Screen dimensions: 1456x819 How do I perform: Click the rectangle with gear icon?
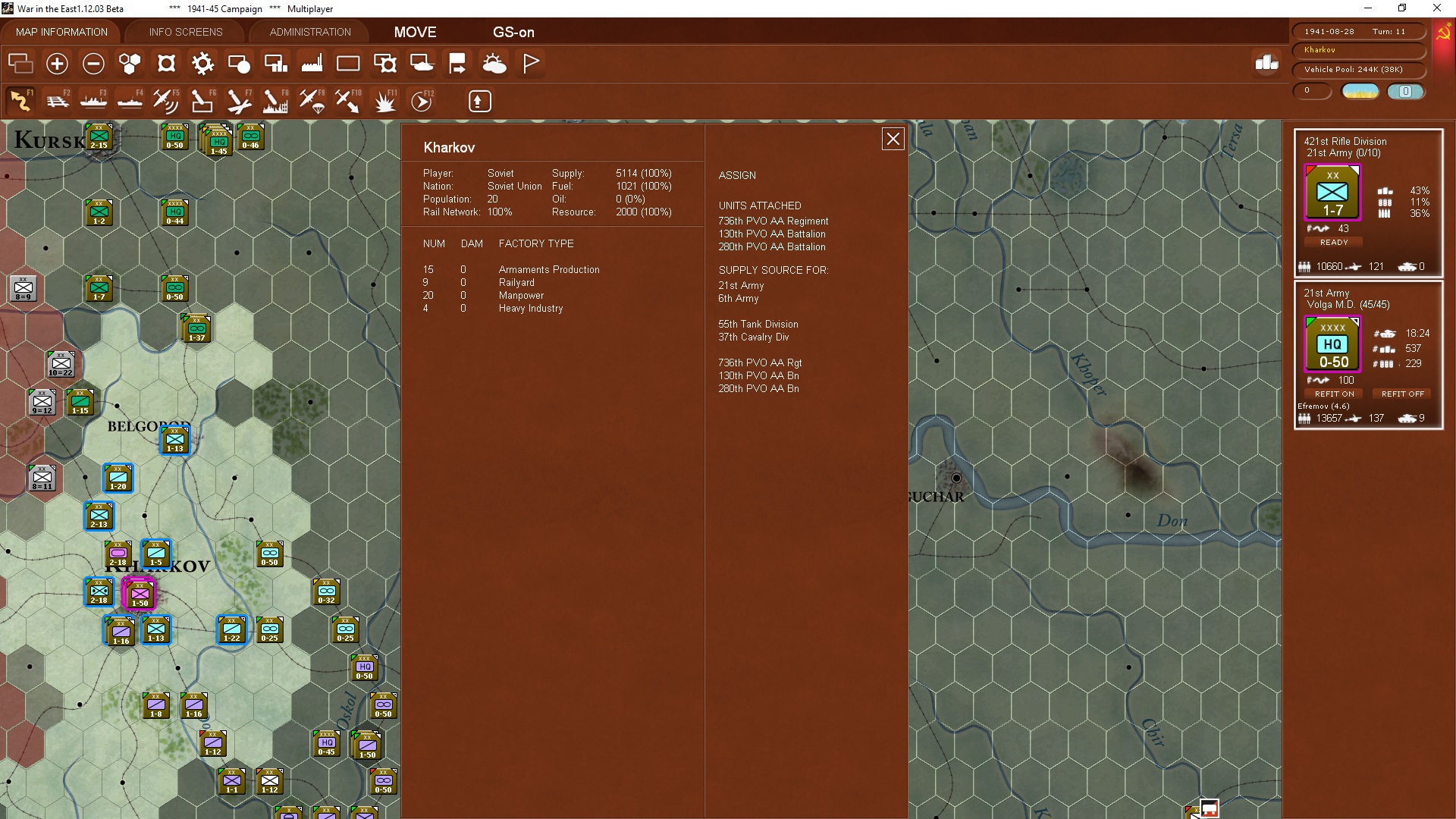coord(385,64)
